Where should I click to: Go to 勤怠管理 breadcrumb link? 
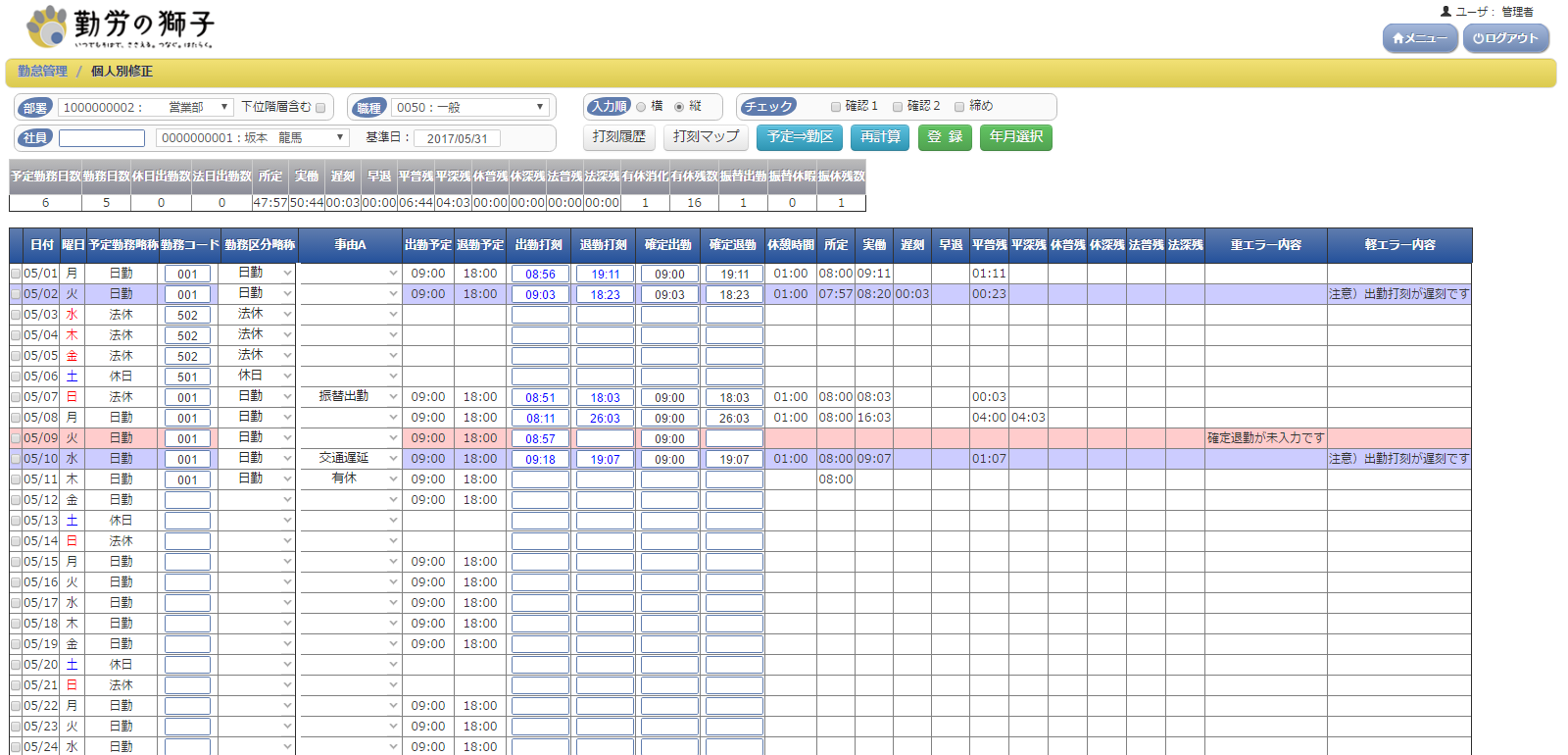[42, 72]
